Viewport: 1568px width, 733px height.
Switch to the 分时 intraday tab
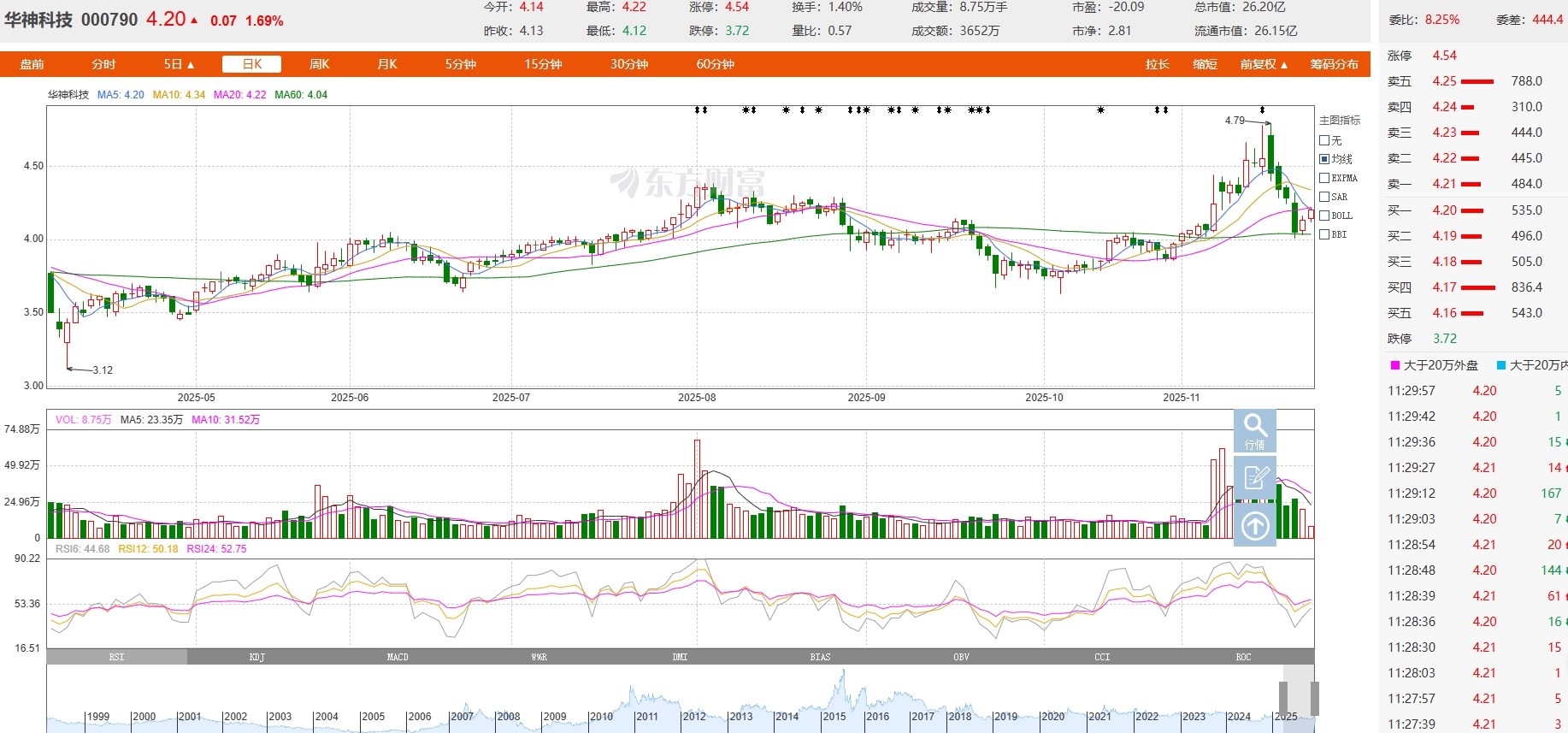coord(103,64)
